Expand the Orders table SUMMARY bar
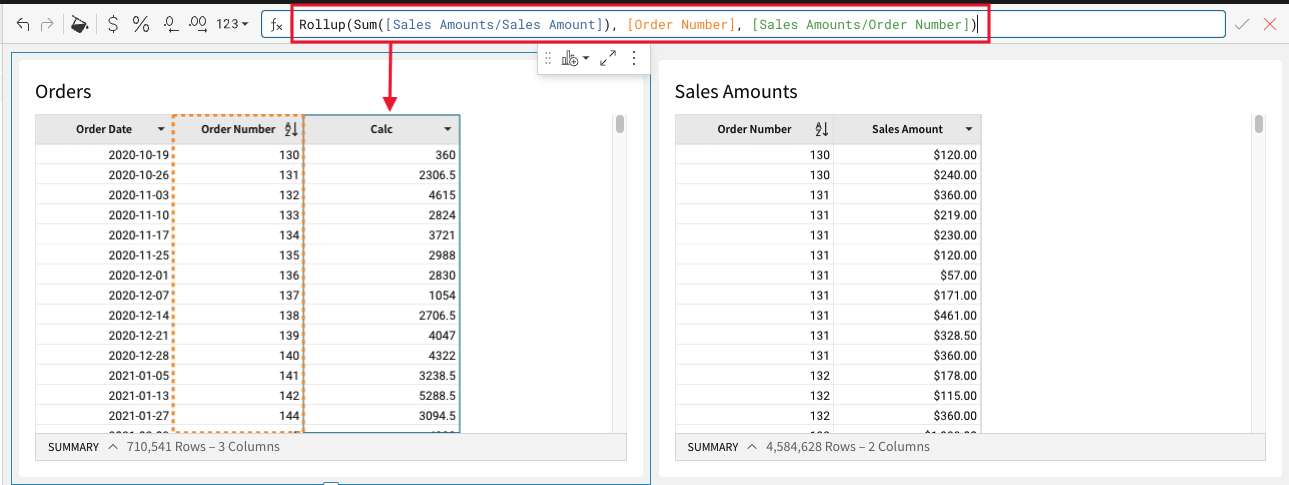Image resolution: width=1289 pixels, height=485 pixels. click(x=113, y=447)
